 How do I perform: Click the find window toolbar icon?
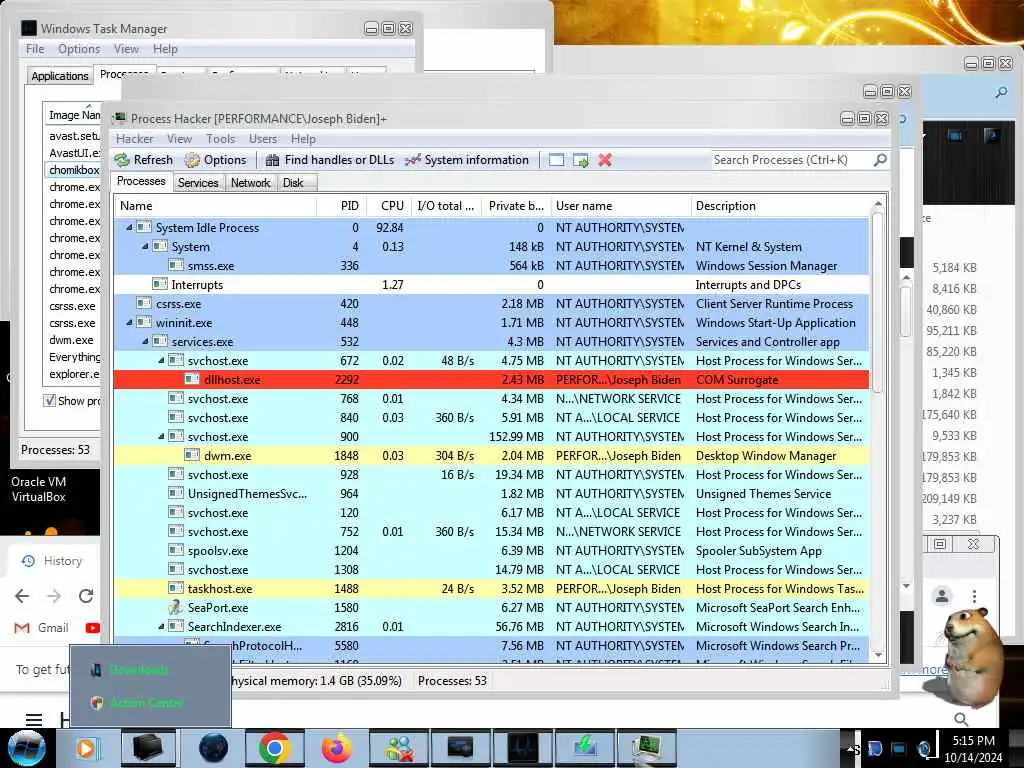[x=556, y=160]
